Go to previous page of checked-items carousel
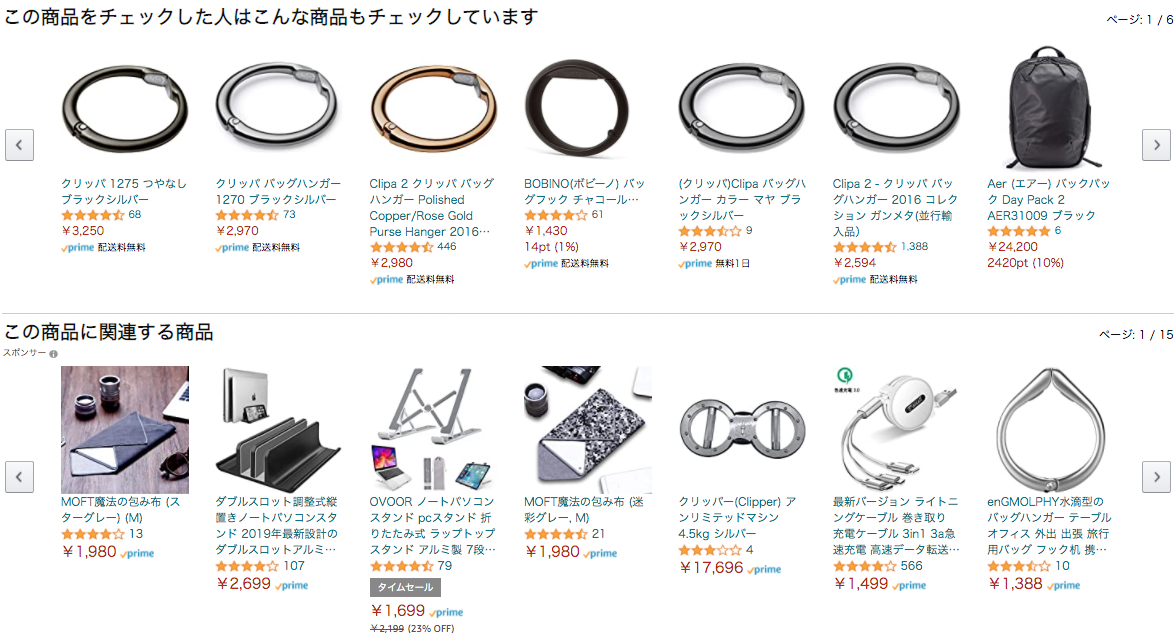This screenshot has width=1176, height=633. 20,145
